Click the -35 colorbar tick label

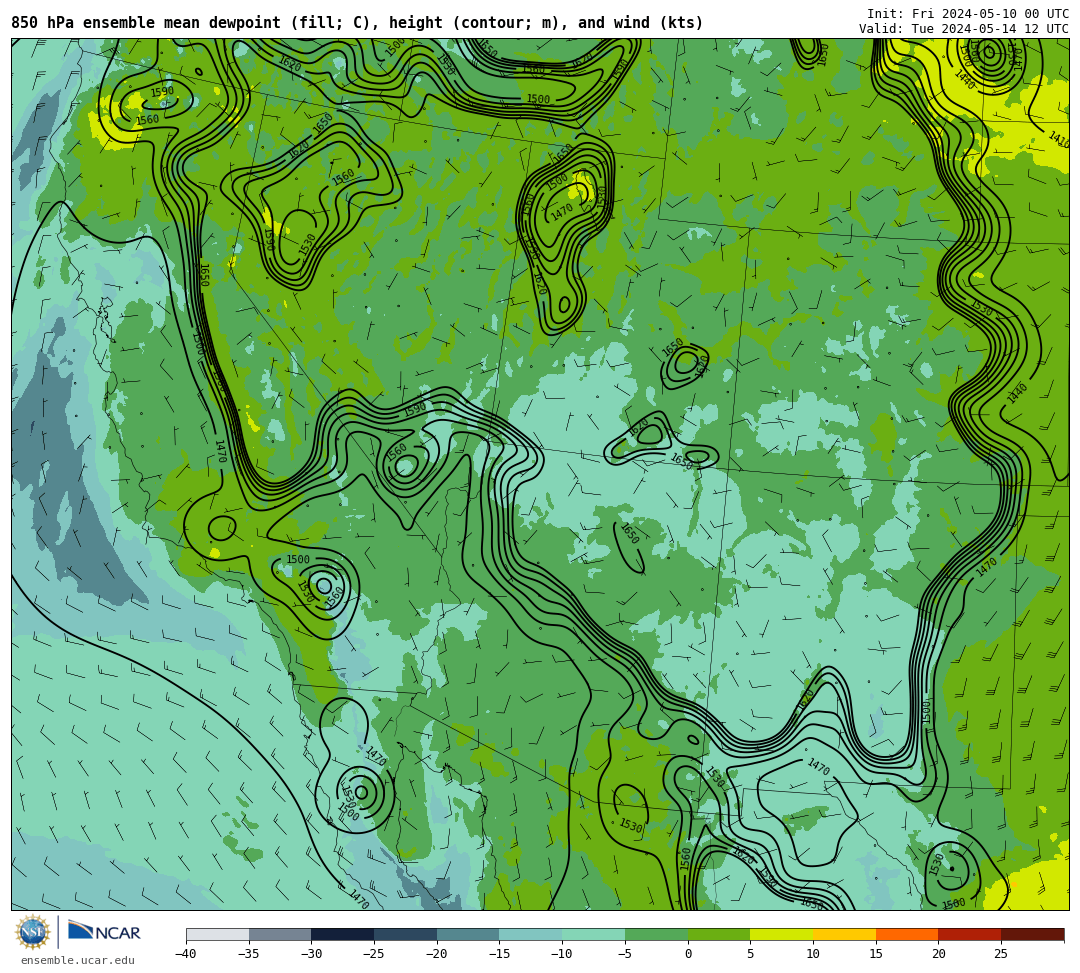tap(249, 954)
